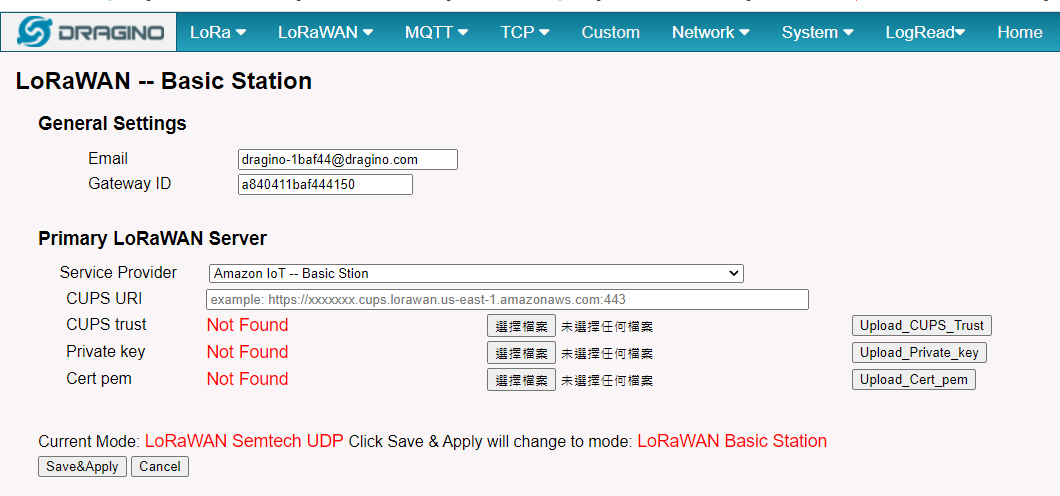1060x496 pixels.
Task: Click the Private key 'Not Found' status
Action: coord(247,352)
